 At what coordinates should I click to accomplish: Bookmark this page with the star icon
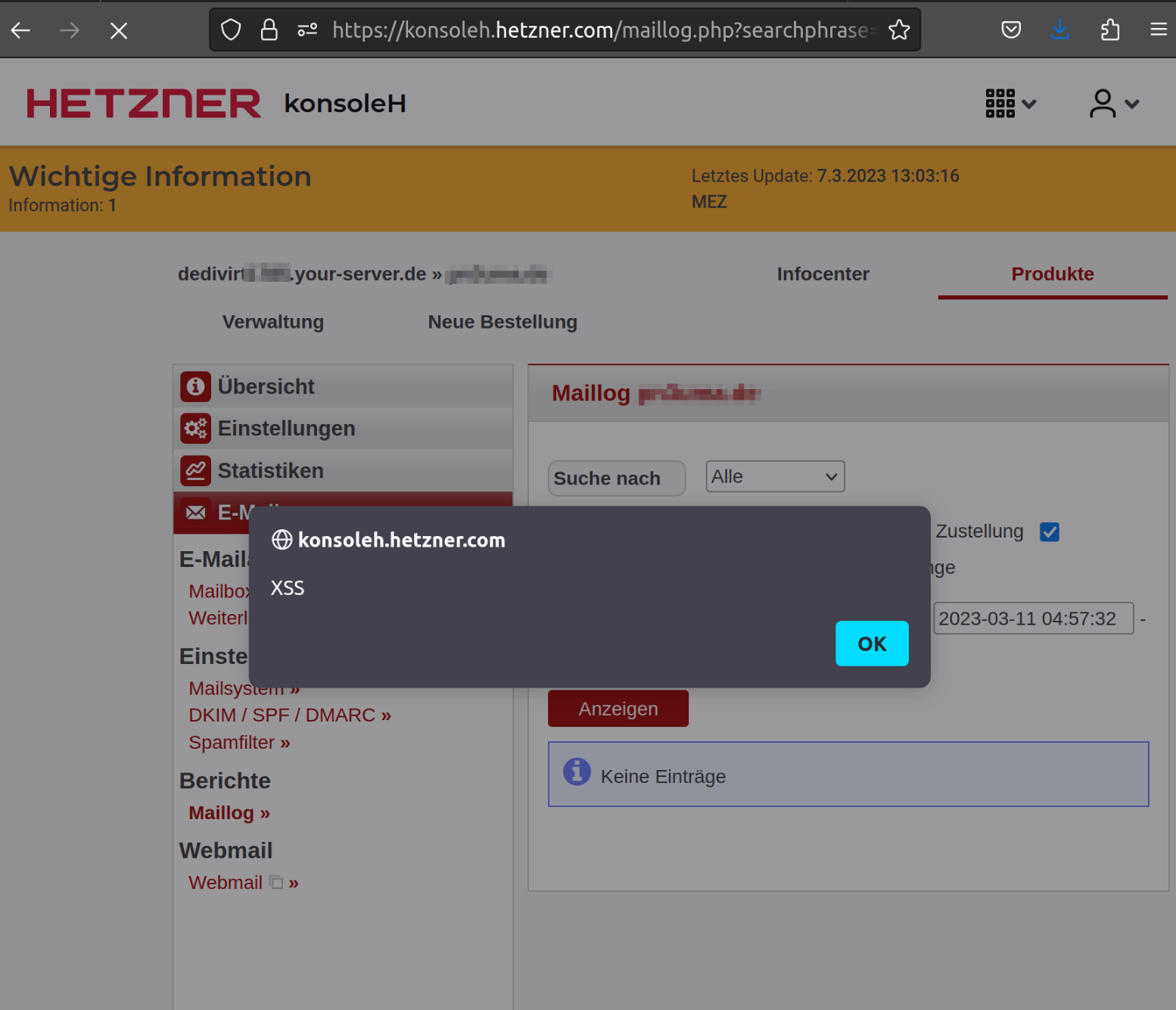tap(899, 30)
